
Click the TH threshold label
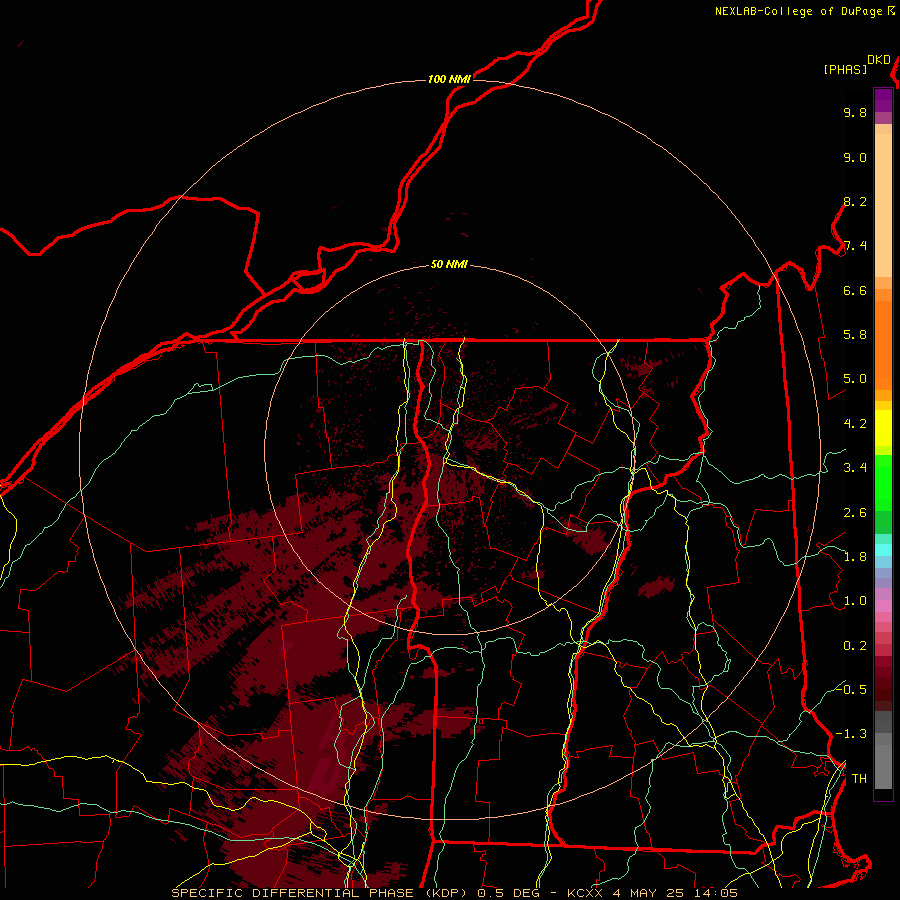click(859, 779)
